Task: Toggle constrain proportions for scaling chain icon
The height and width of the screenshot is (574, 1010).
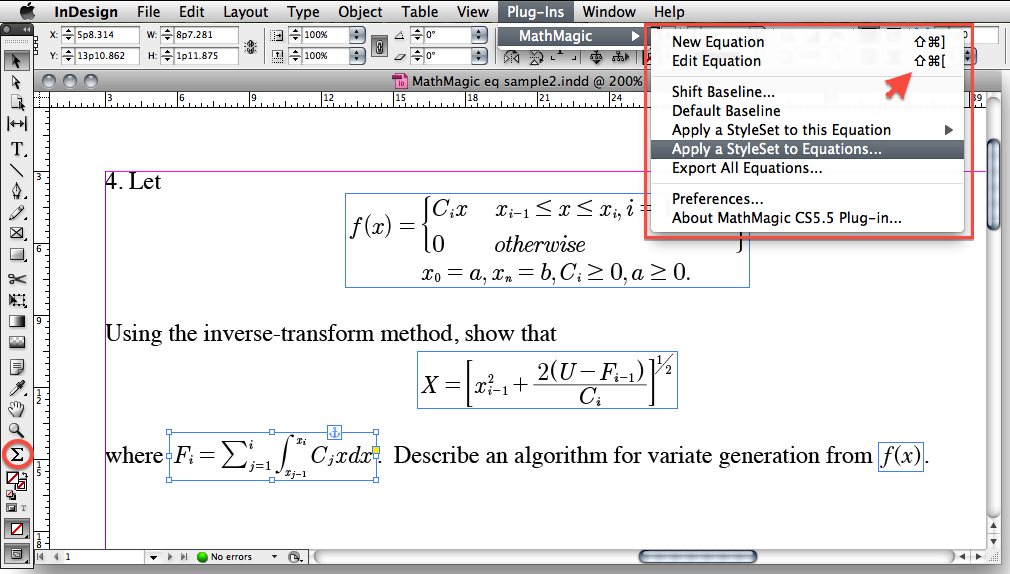Action: click(379, 46)
